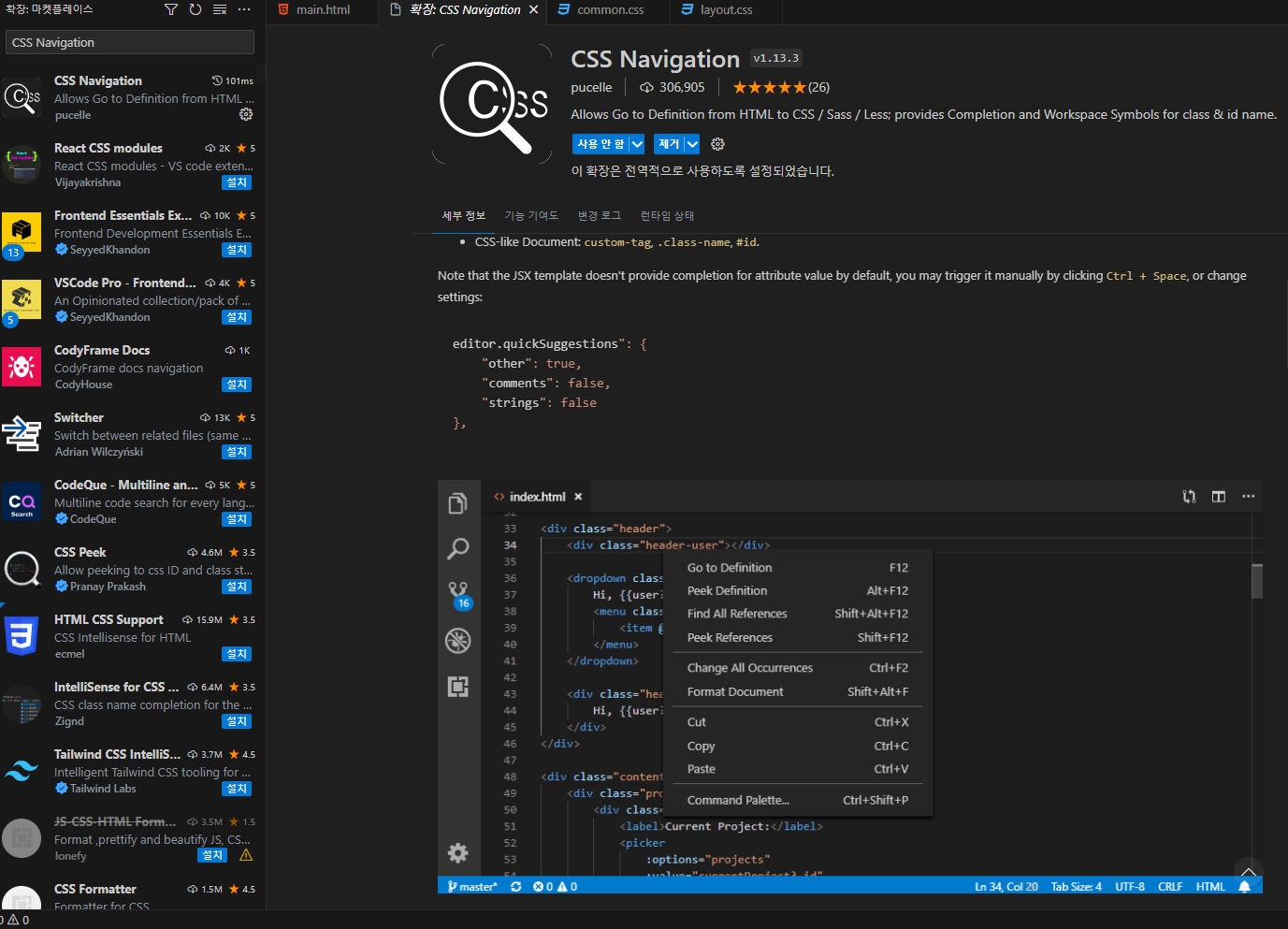
Task: Install HTML CSS Support extension
Action: point(238,654)
